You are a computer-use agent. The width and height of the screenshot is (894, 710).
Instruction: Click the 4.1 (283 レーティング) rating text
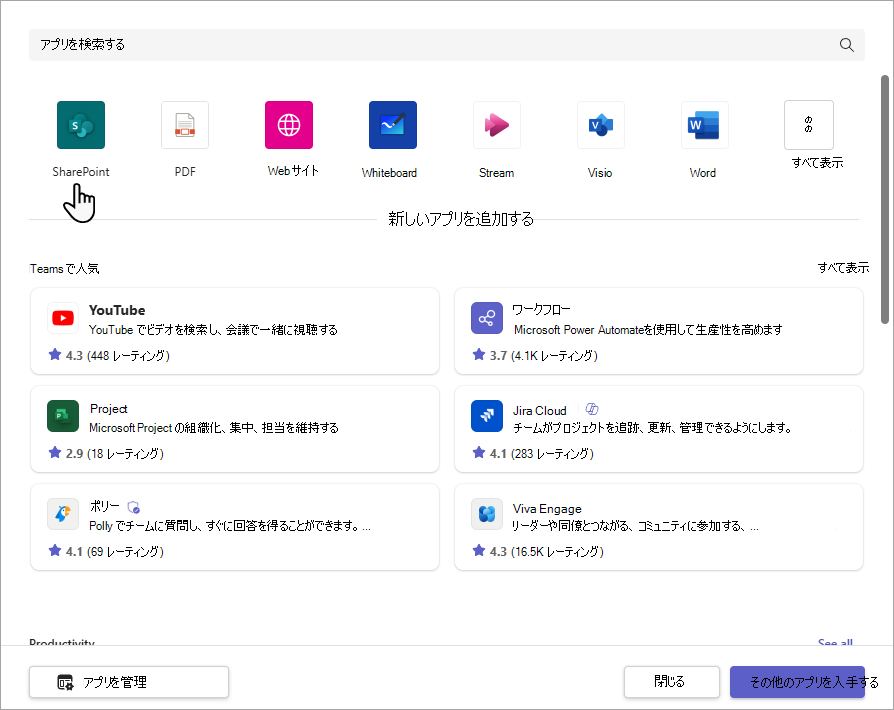pyautogui.click(x=542, y=453)
